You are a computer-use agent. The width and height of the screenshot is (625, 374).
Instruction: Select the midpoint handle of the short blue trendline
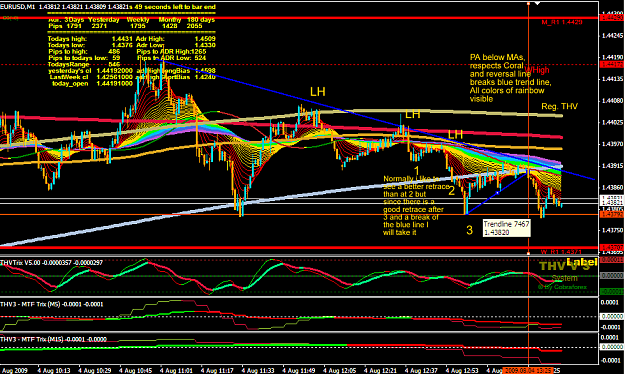(x=497, y=193)
